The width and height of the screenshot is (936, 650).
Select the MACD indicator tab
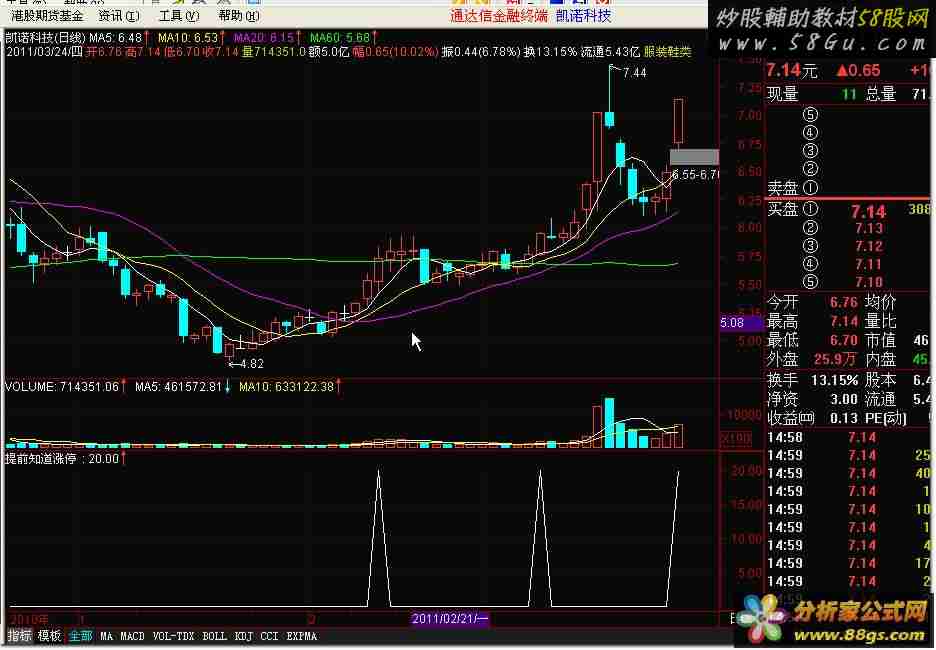click(133, 636)
